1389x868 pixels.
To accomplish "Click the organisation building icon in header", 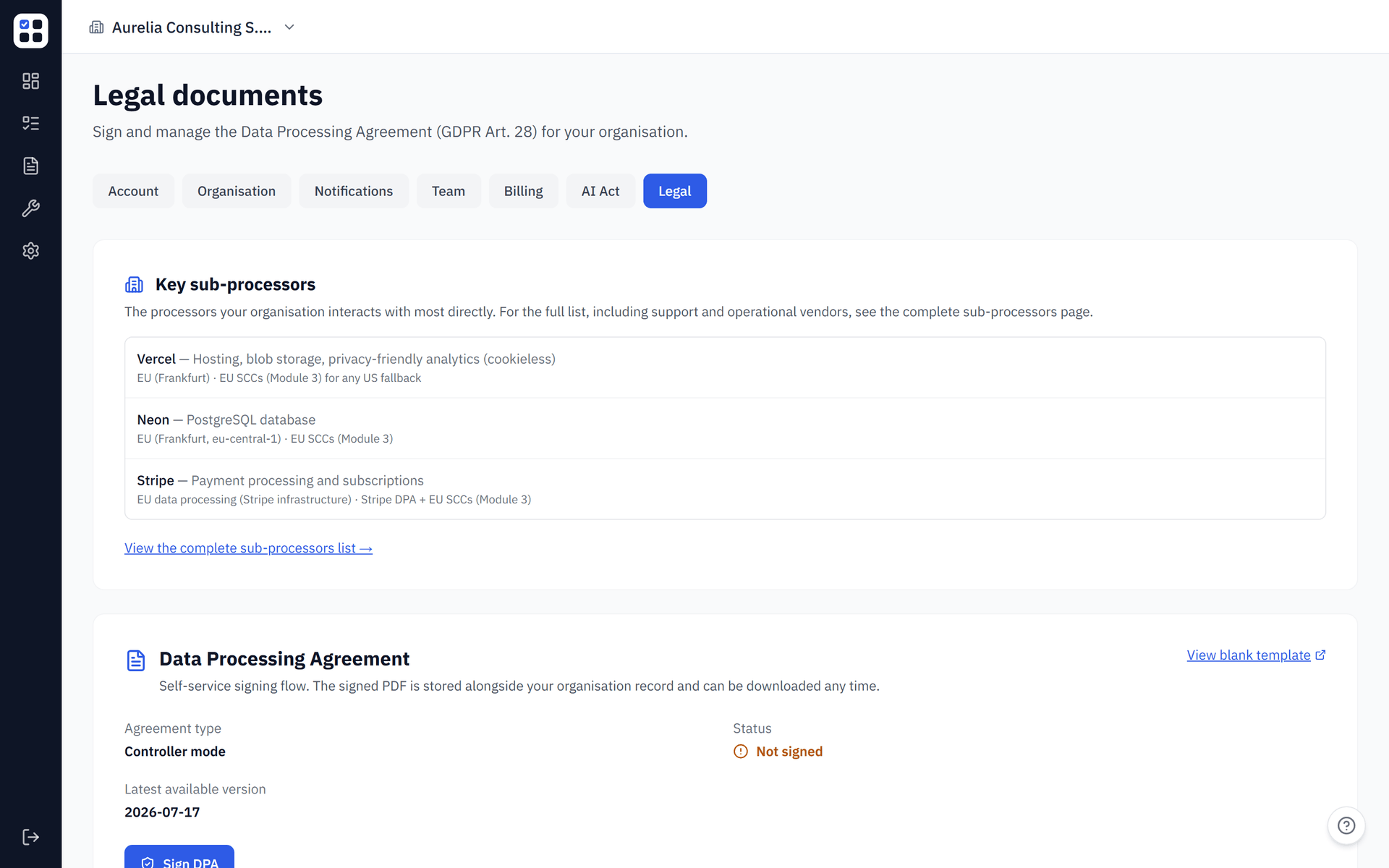I will [96, 27].
